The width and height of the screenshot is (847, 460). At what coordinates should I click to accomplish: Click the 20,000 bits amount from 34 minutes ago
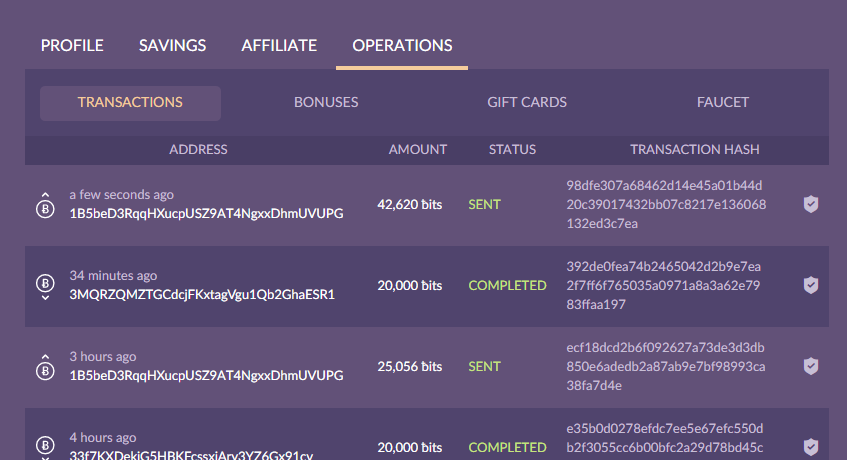click(409, 286)
